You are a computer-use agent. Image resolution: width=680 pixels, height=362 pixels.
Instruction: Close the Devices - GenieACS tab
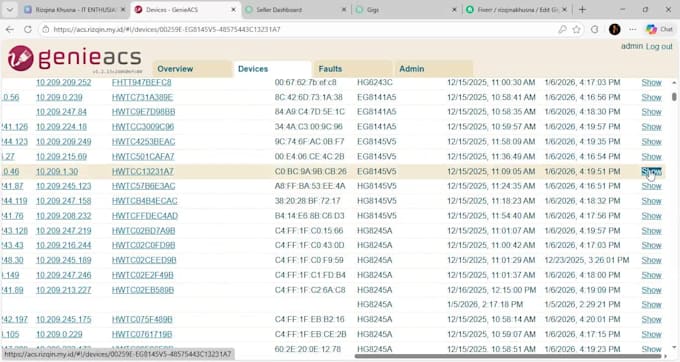(233, 10)
